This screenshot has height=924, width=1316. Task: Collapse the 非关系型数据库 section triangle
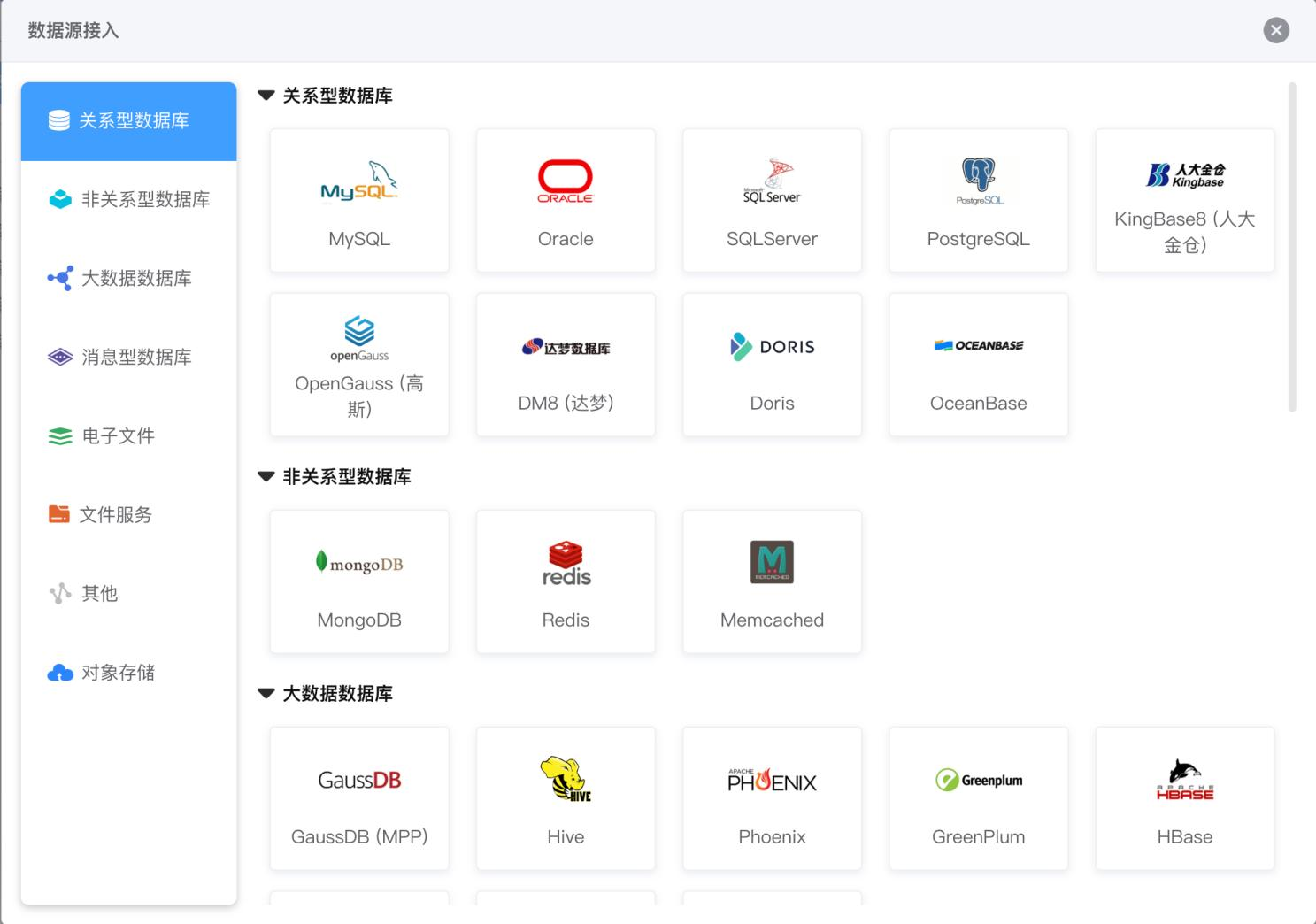click(x=266, y=477)
